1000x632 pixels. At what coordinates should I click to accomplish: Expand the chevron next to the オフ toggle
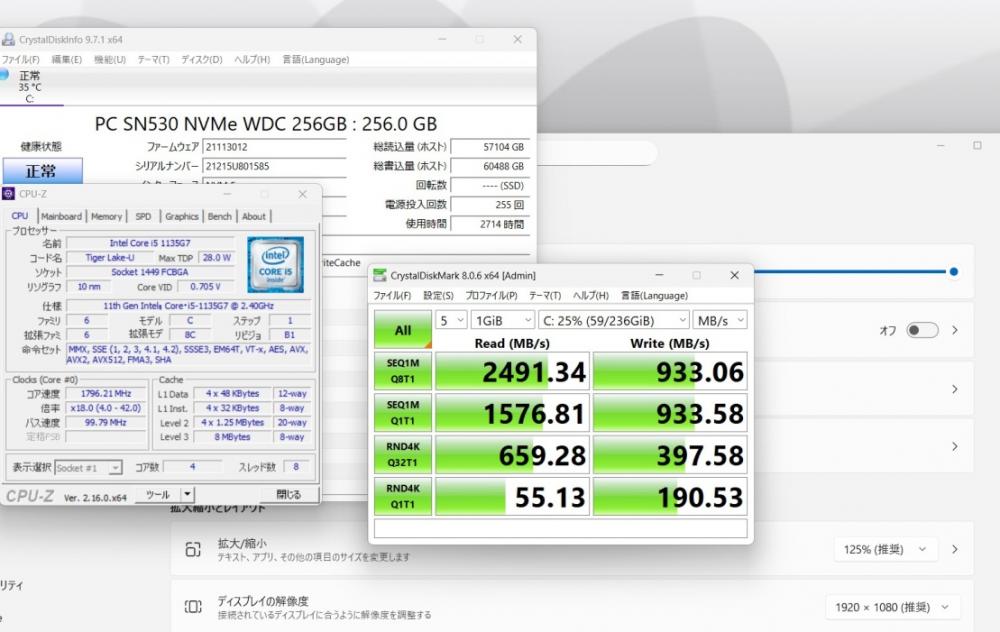(x=955, y=330)
